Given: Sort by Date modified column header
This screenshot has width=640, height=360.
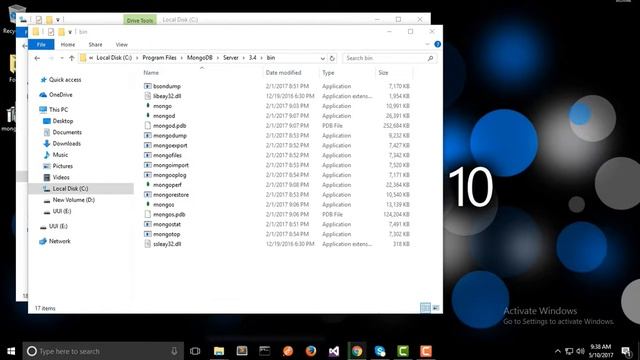Looking at the screenshot, I should pyautogui.click(x=283, y=73).
